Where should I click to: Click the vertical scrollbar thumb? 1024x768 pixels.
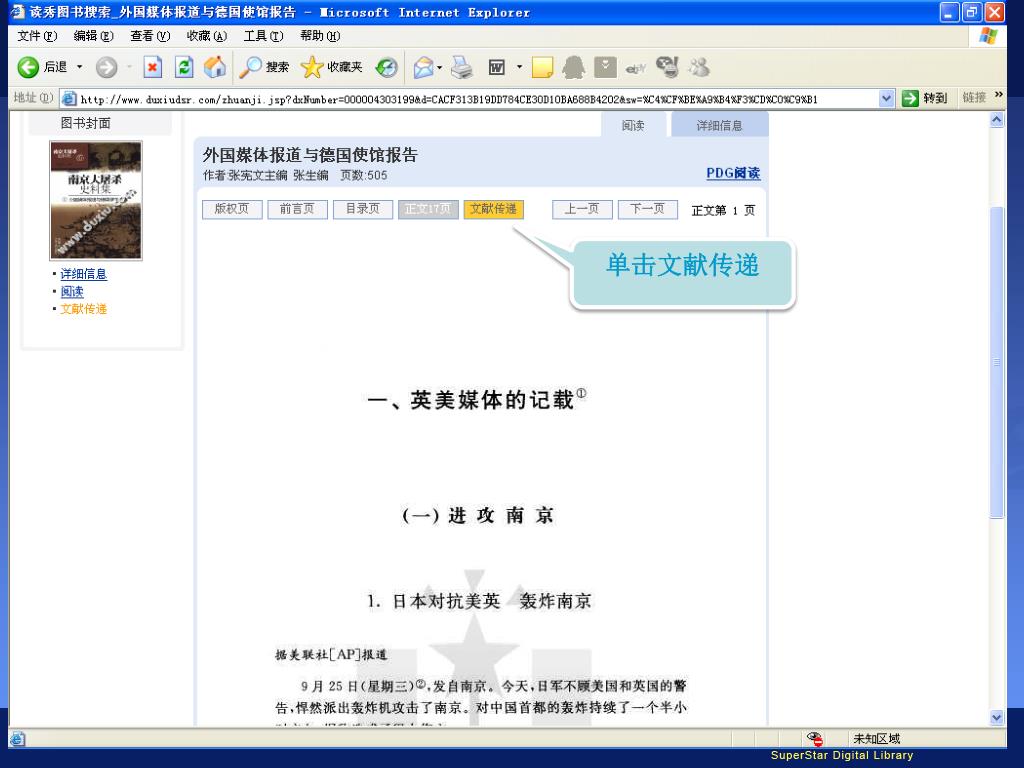(x=997, y=362)
